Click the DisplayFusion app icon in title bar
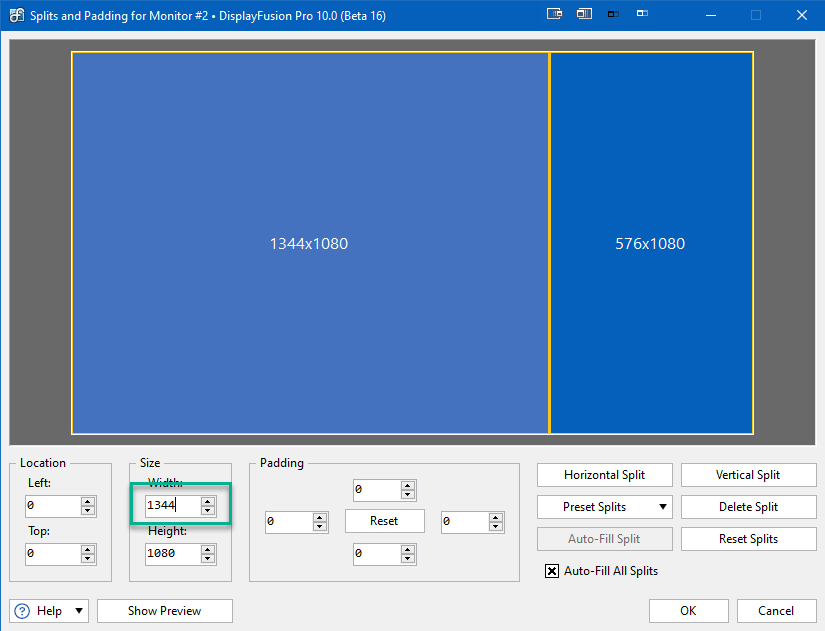Image resolution: width=825 pixels, height=631 pixels. tap(16, 15)
